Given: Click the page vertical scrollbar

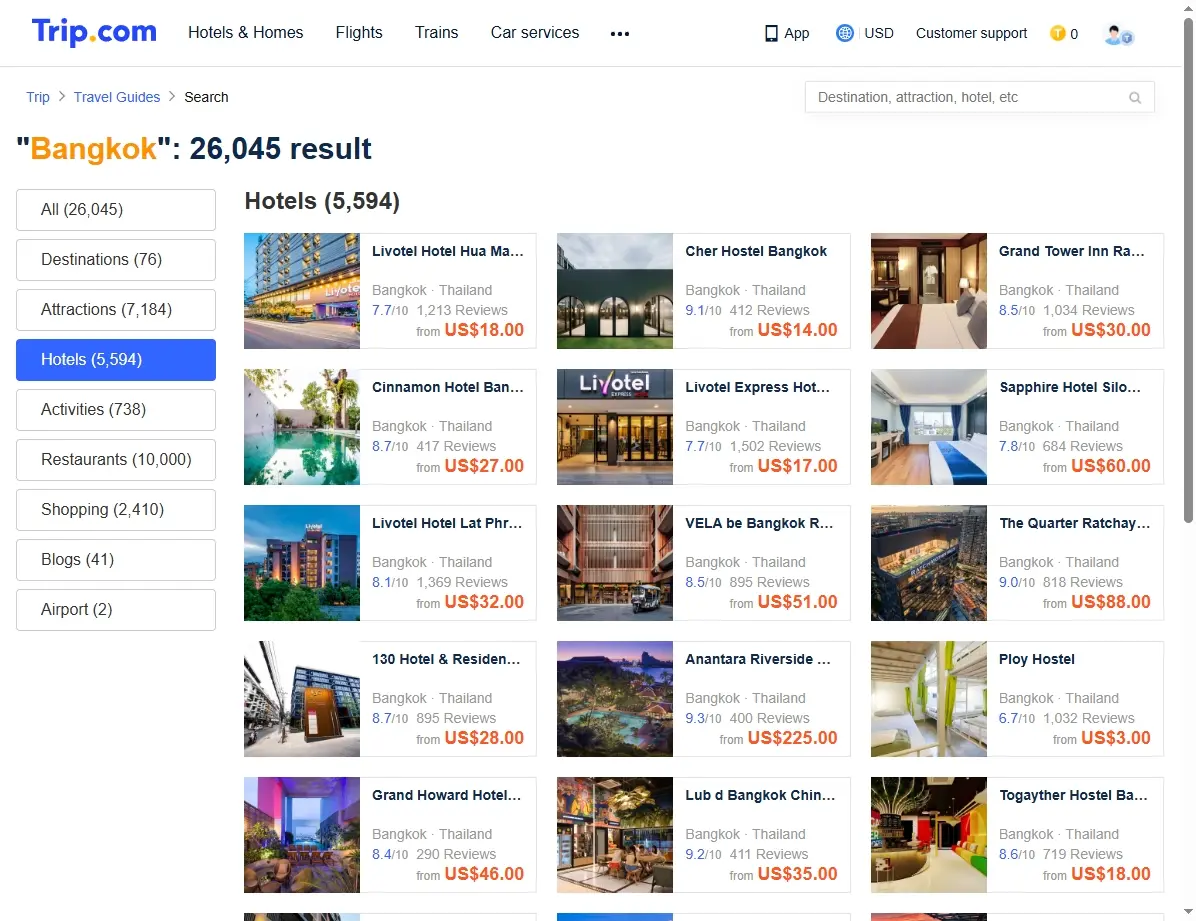Looking at the screenshot, I should point(1188,269).
